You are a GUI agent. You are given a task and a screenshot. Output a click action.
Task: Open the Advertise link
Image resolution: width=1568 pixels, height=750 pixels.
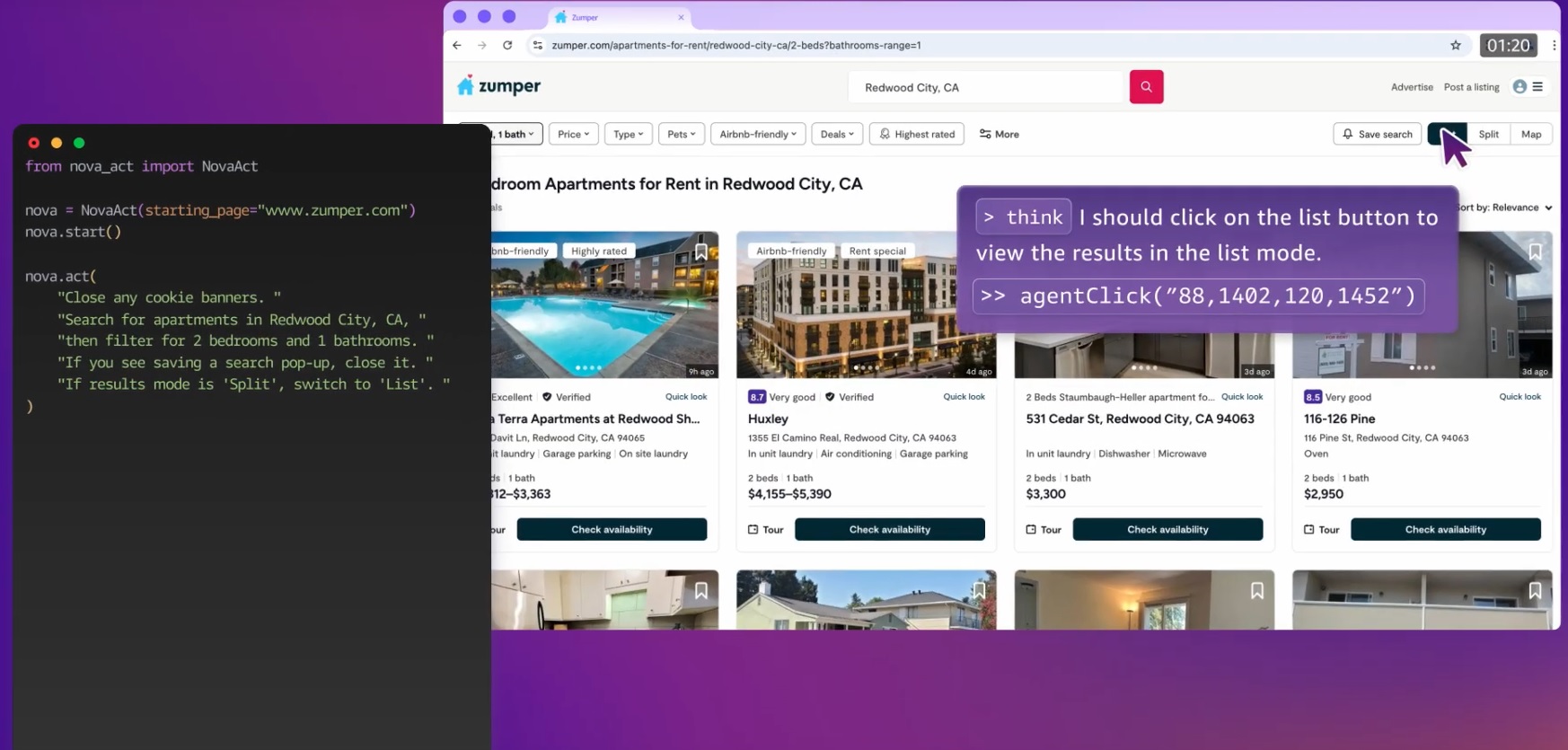1412,87
